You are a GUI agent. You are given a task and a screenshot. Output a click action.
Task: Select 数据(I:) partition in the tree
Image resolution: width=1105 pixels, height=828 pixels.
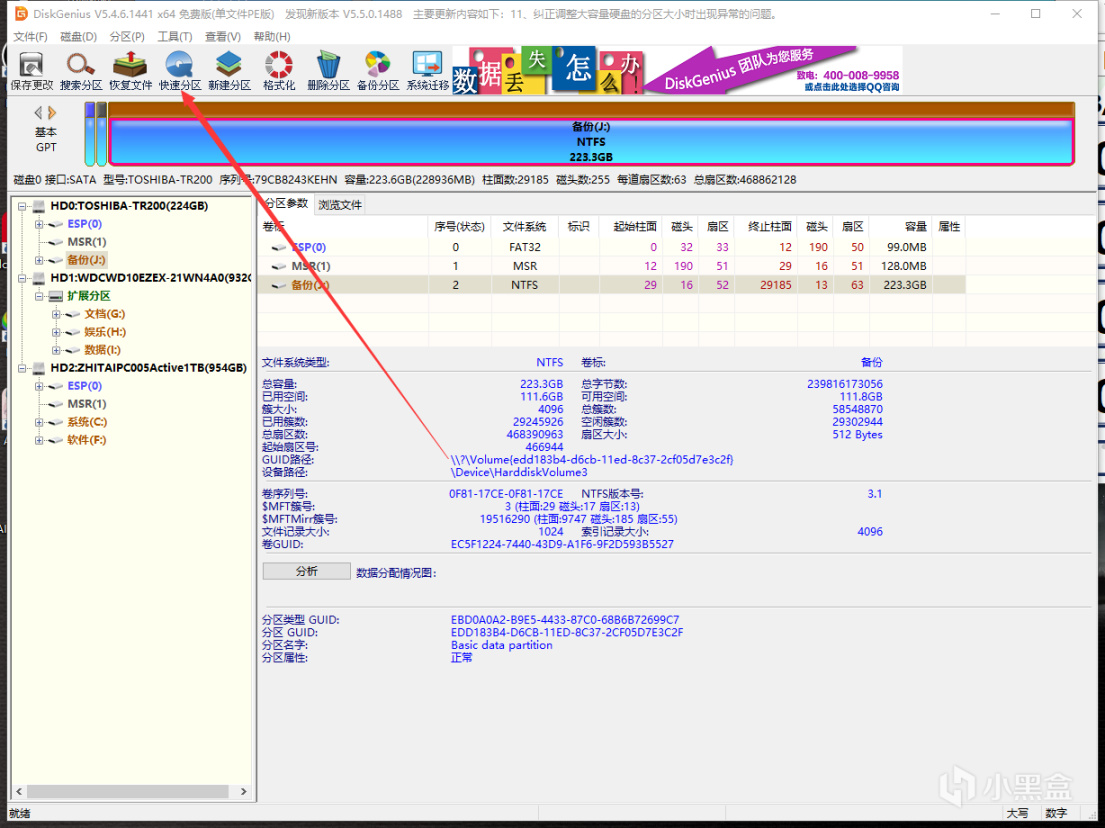(x=102, y=350)
